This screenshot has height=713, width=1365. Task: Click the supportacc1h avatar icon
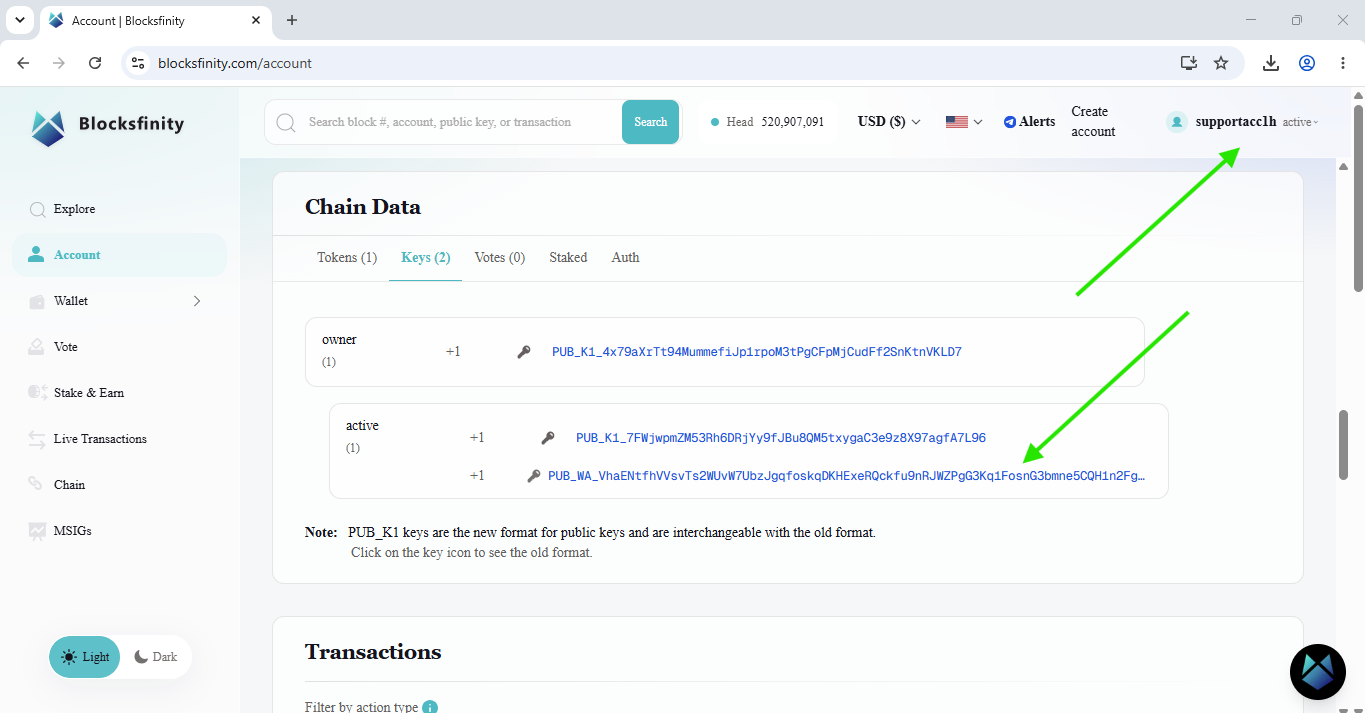[1177, 122]
